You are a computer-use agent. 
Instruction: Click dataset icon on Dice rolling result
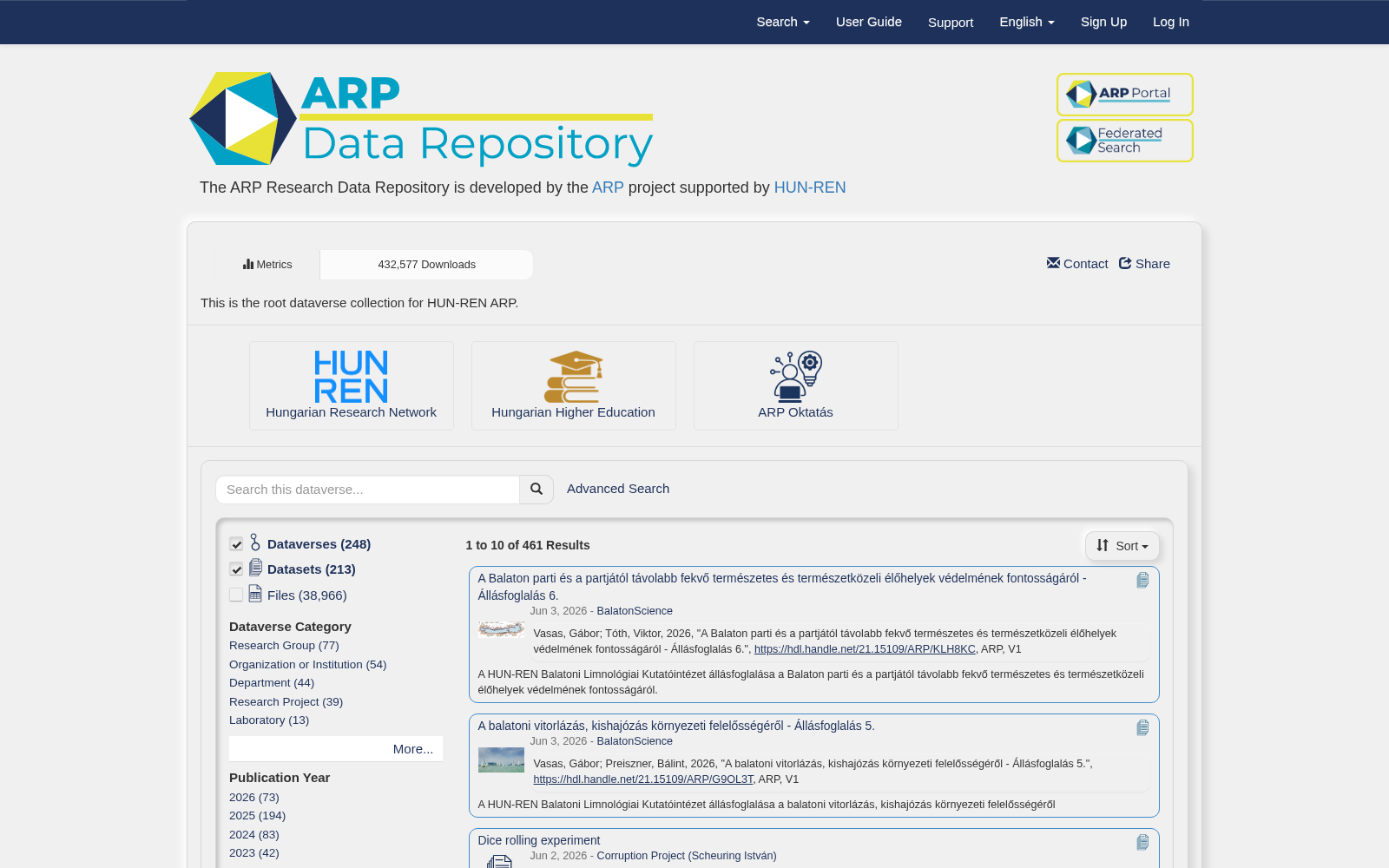click(1142, 842)
